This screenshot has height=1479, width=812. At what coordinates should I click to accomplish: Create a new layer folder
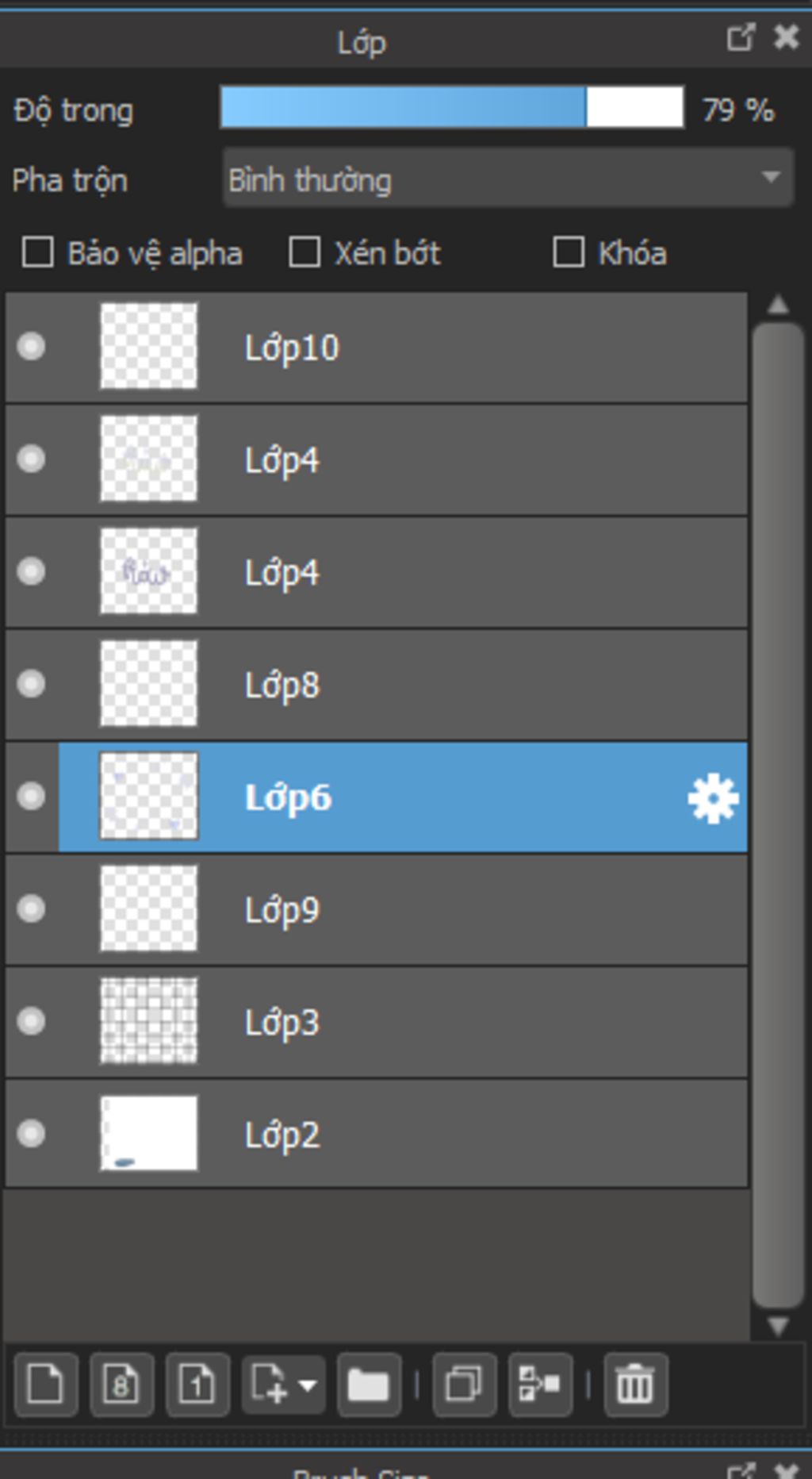[368, 1385]
